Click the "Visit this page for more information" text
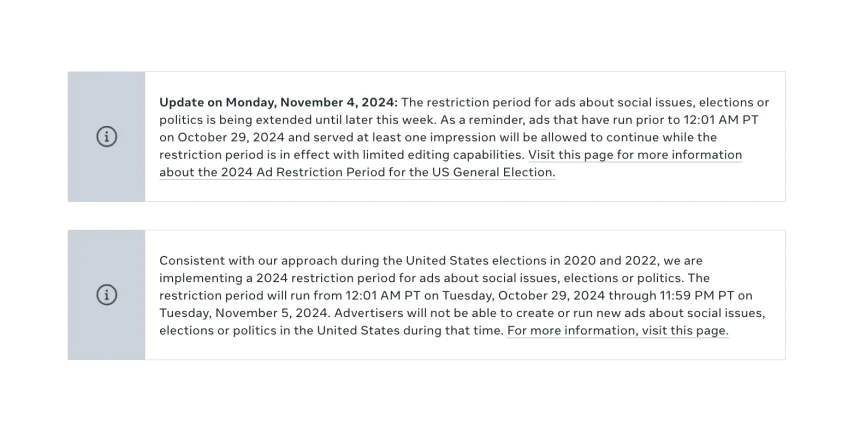Image resolution: width=860 pixels, height=430 pixels. [x=635, y=155]
